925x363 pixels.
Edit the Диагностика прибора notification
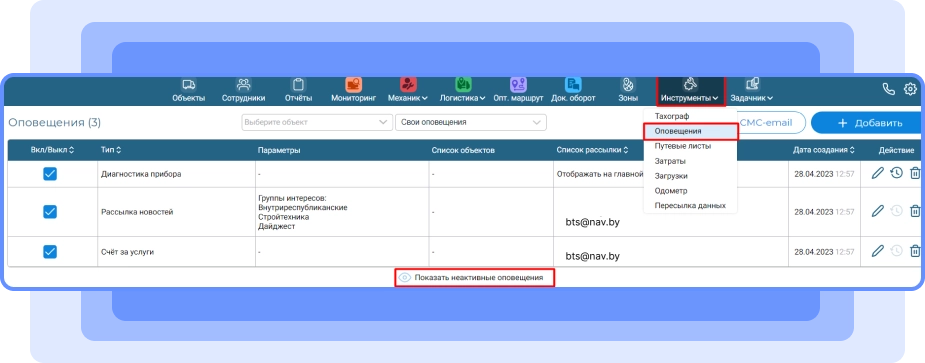pos(878,173)
